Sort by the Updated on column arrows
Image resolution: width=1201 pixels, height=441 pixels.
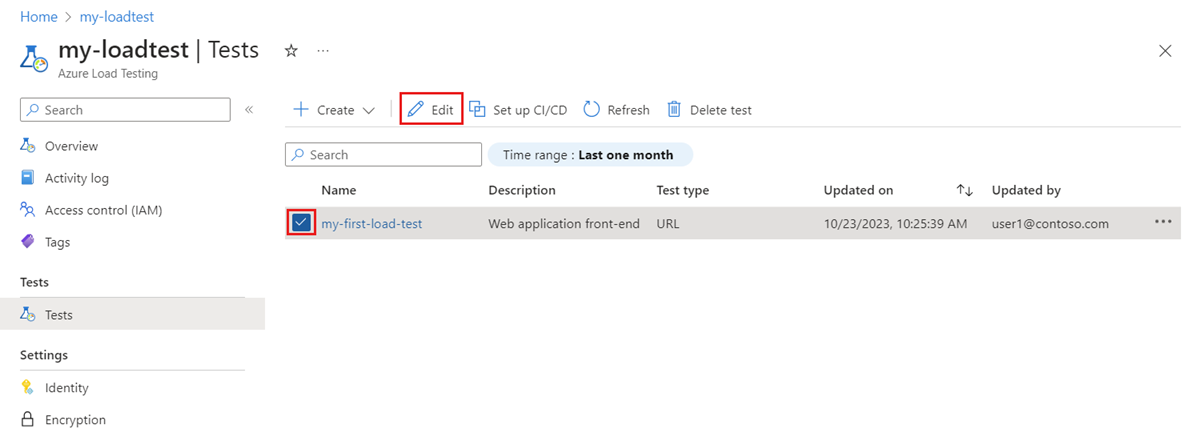pos(964,190)
